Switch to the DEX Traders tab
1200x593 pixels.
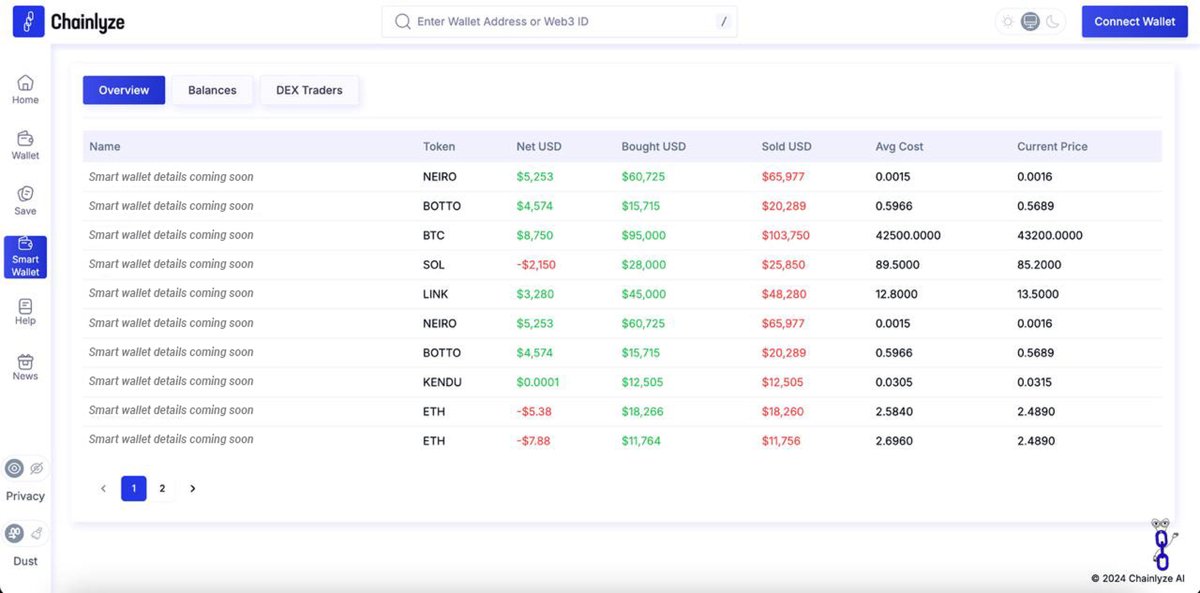309,90
